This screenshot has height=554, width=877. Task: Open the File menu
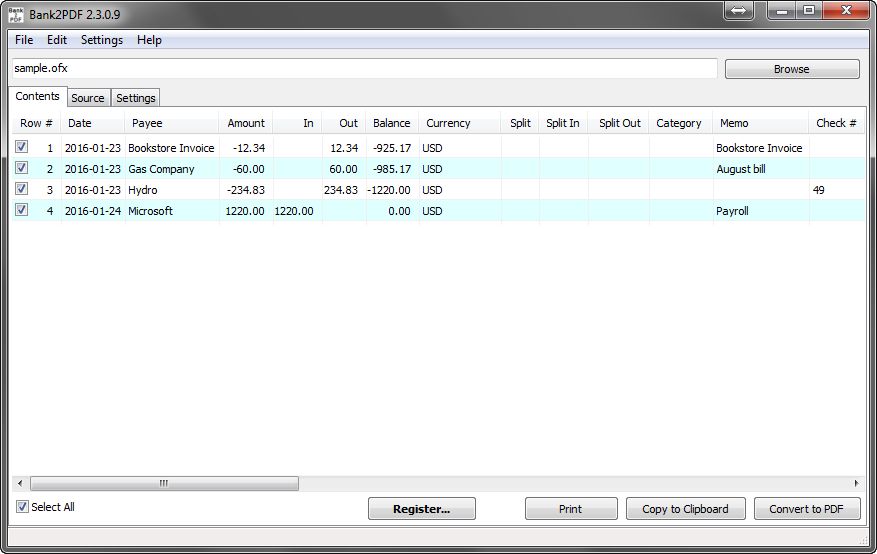coord(24,40)
